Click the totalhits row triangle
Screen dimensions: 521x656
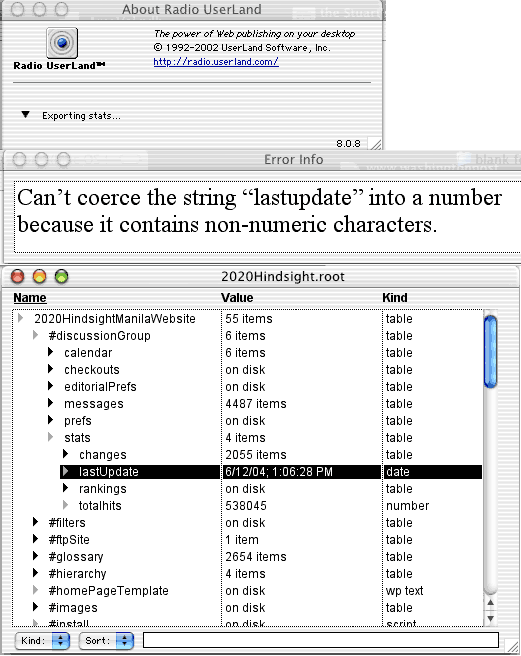(x=66, y=505)
